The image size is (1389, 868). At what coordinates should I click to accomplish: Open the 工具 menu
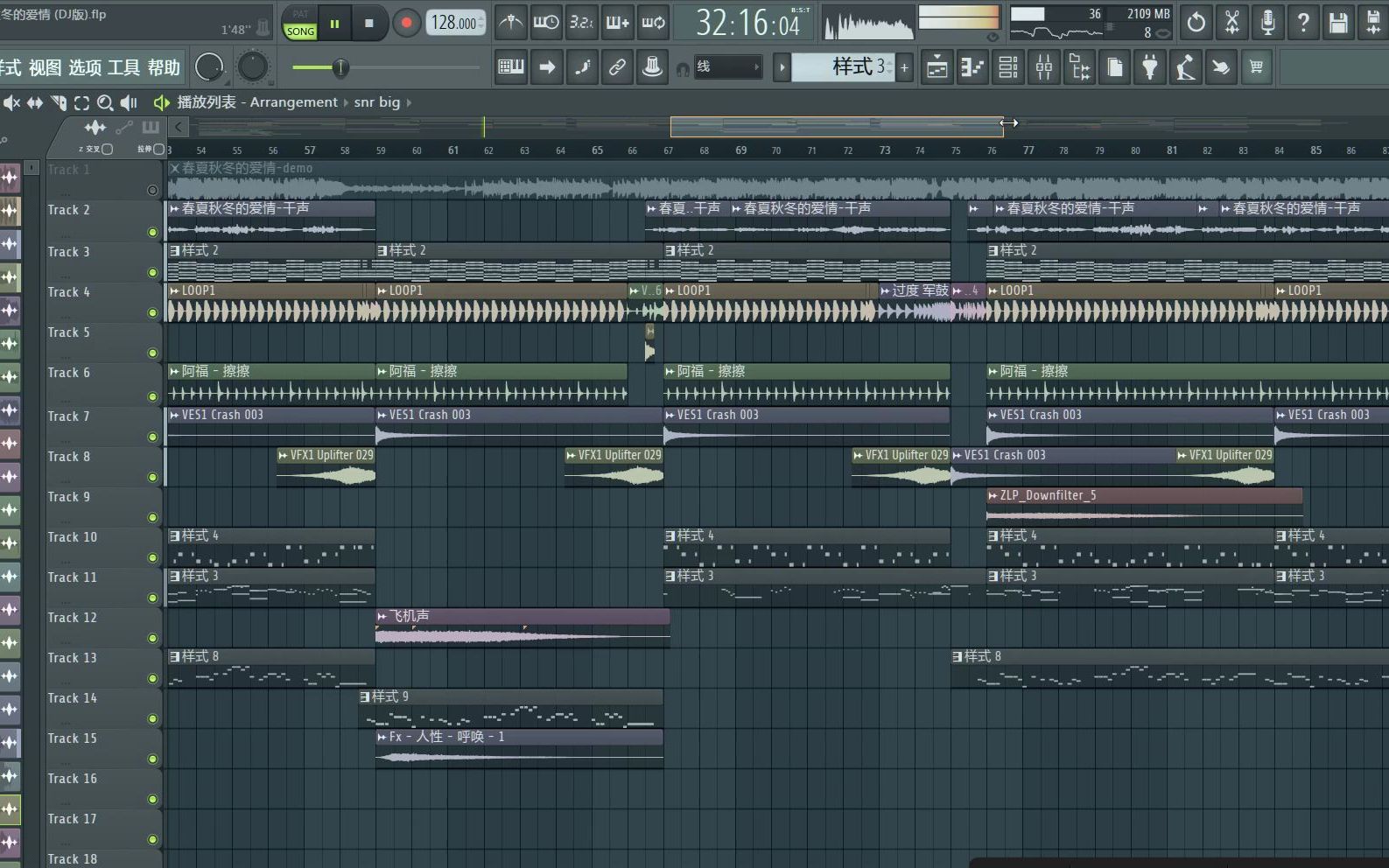123,67
